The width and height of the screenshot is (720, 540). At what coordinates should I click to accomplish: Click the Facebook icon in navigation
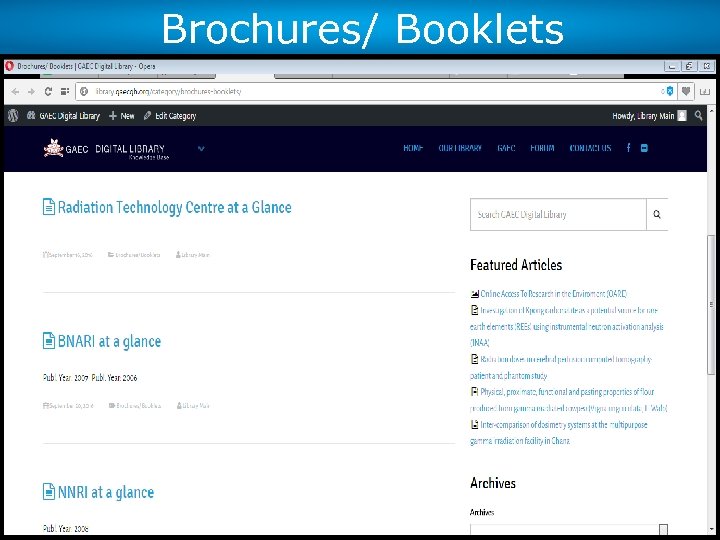pos(629,147)
